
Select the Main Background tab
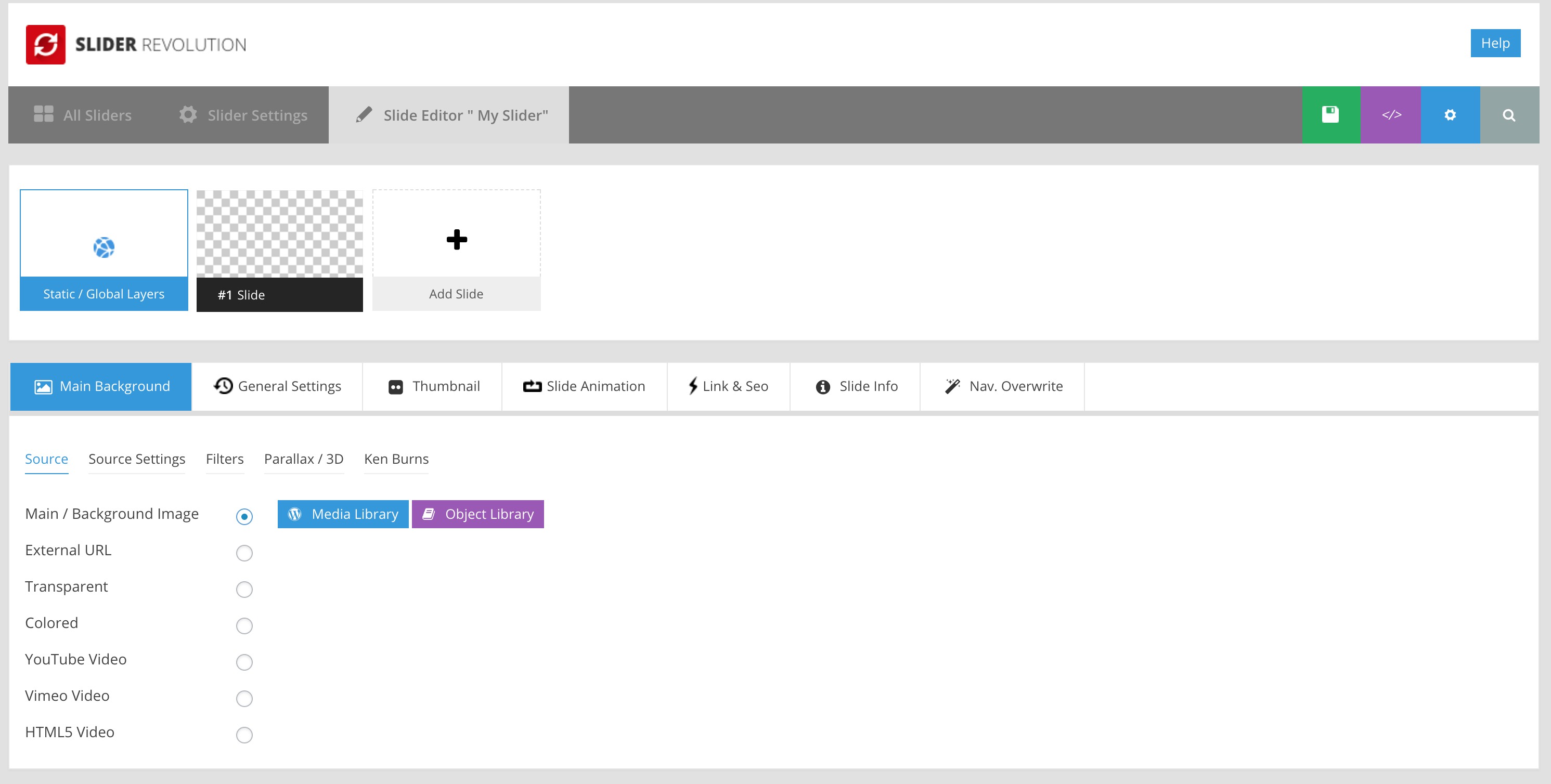(101, 386)
